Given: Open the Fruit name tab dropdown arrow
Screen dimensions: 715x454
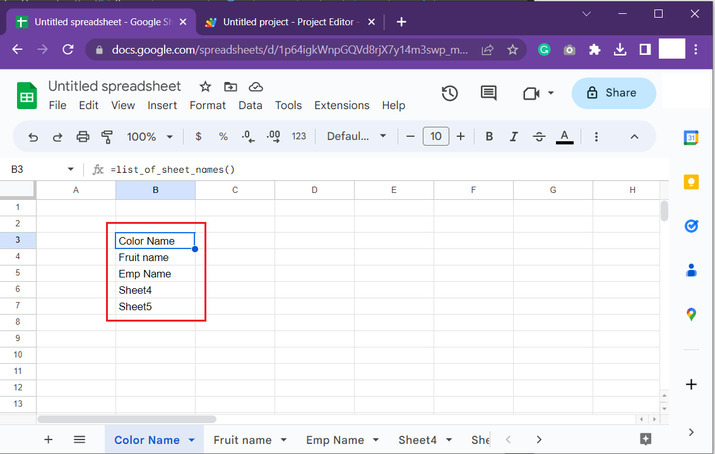Looking at the screenshot, I should 283,440.
